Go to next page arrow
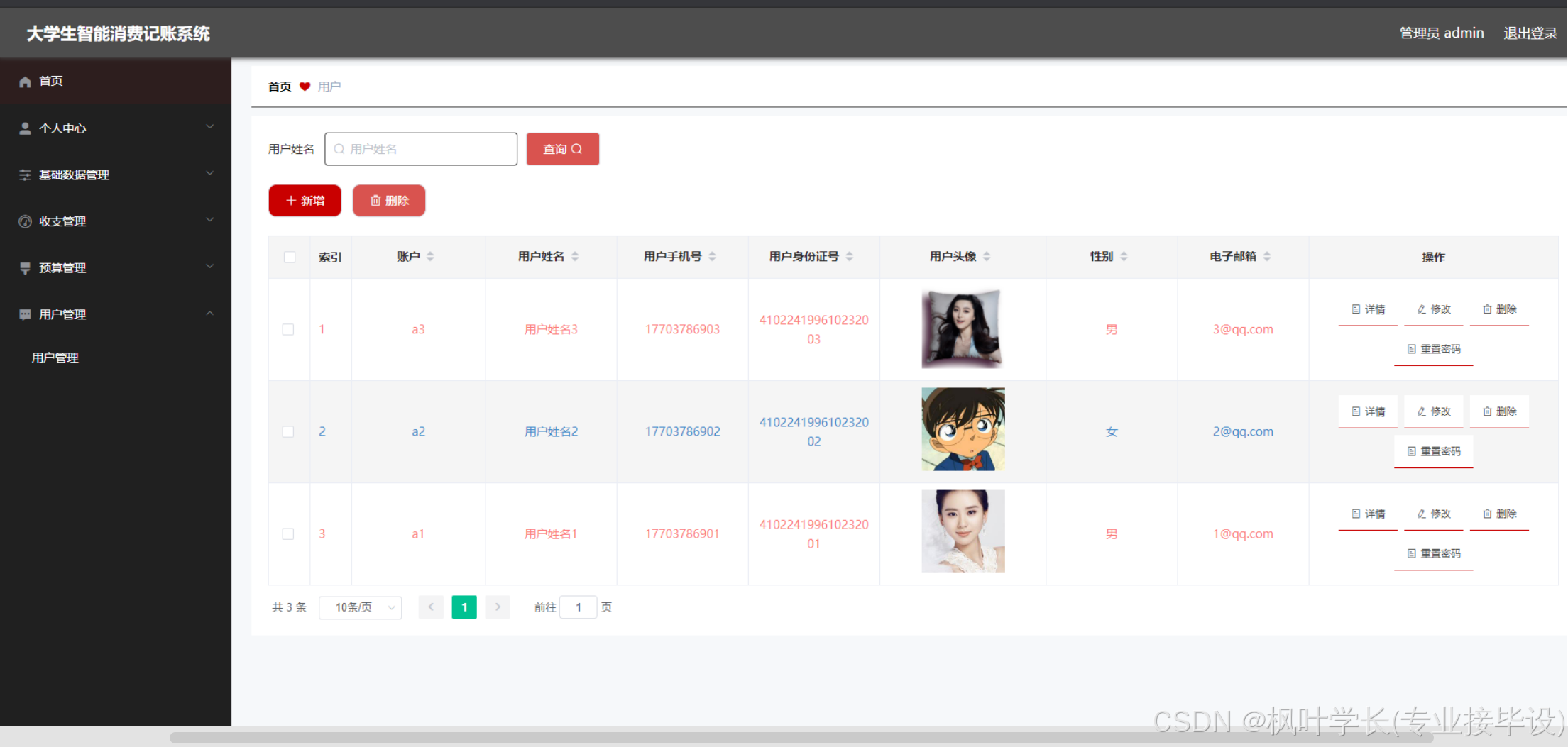1568x747 pixels. point(498,607)
